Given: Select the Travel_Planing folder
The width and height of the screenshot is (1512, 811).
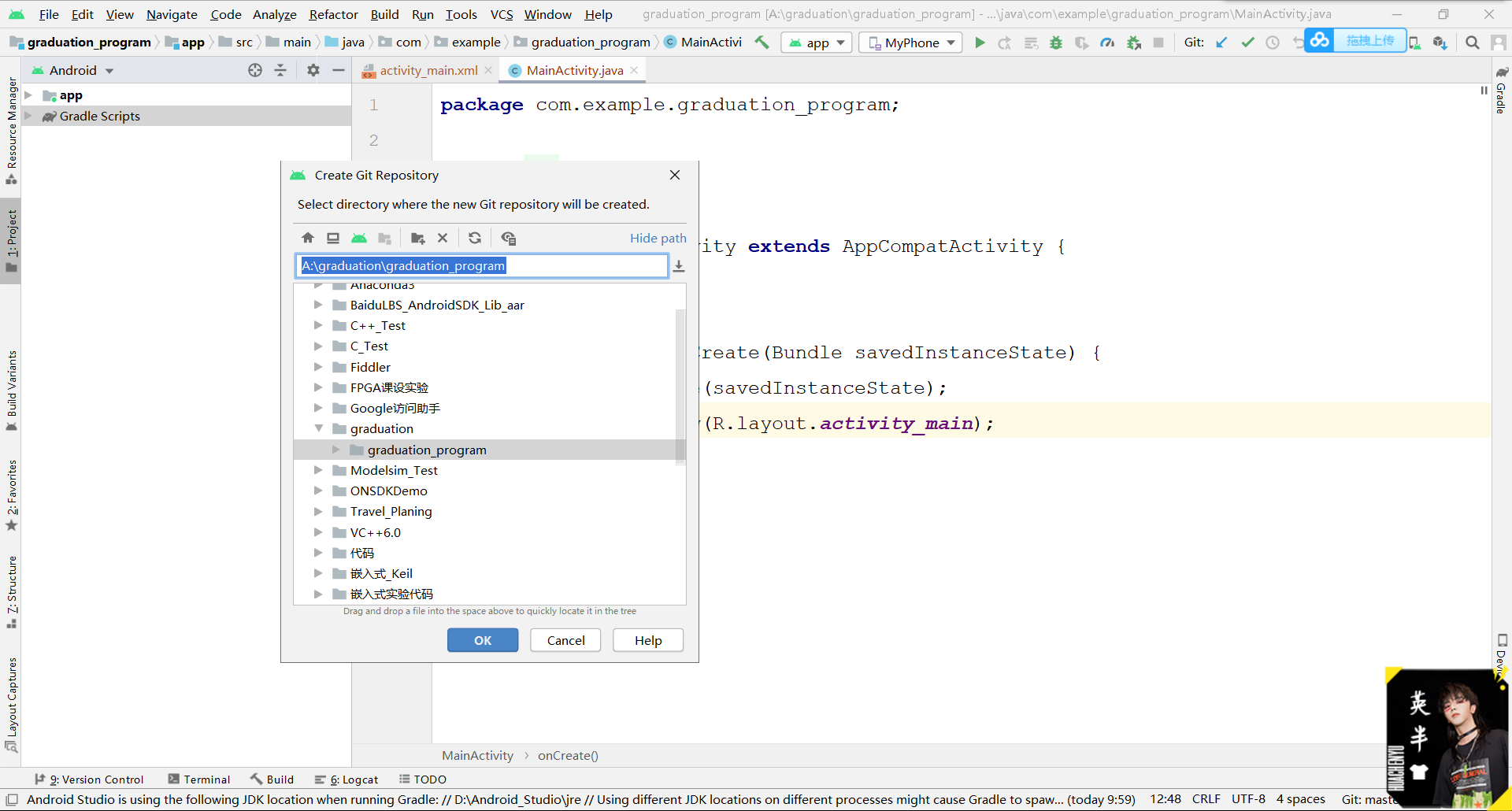Looking at the screenshot, I should point(391,511).
